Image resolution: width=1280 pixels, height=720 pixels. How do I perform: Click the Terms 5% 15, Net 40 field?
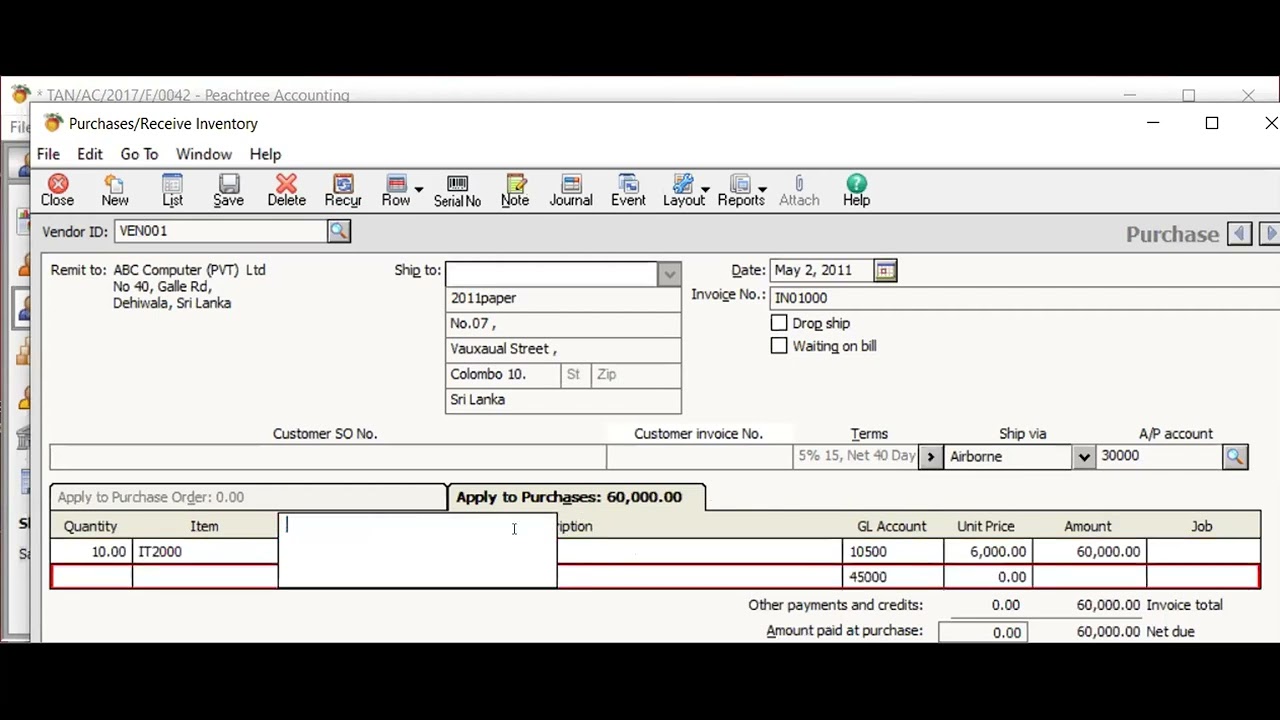(x=857, y=457)
